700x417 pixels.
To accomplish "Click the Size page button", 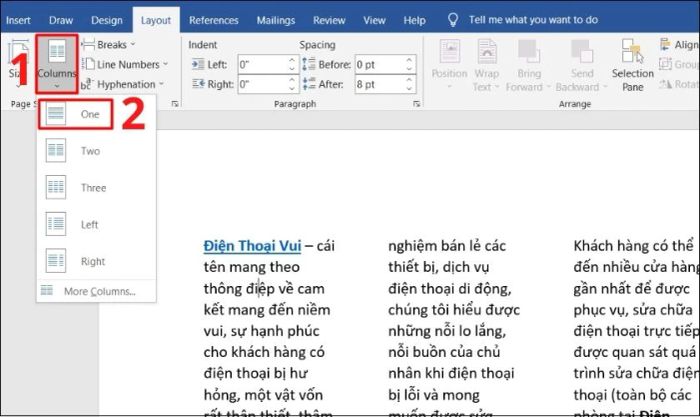I will [18, 64].
